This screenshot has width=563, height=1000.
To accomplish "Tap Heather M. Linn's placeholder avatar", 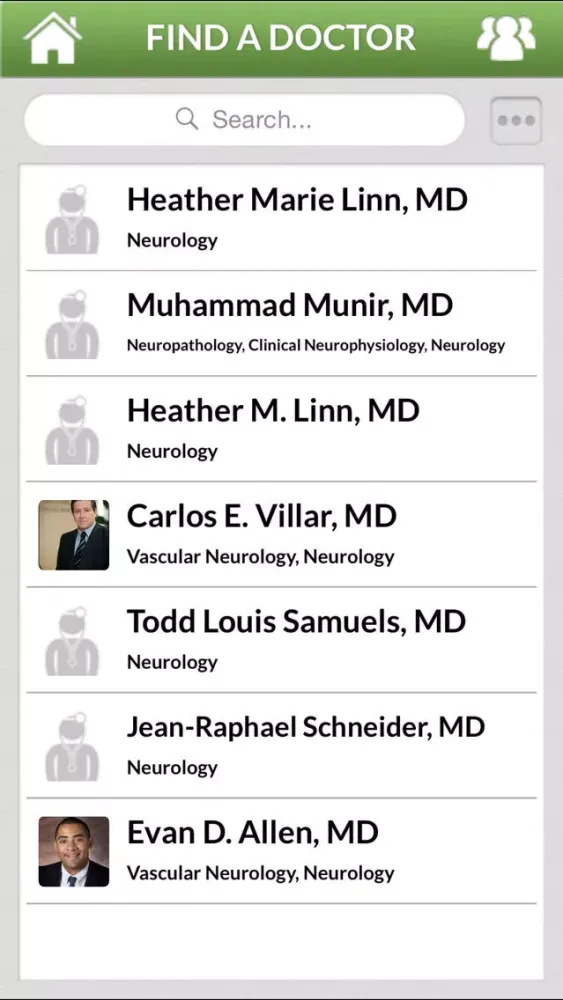I will point(73,429).
